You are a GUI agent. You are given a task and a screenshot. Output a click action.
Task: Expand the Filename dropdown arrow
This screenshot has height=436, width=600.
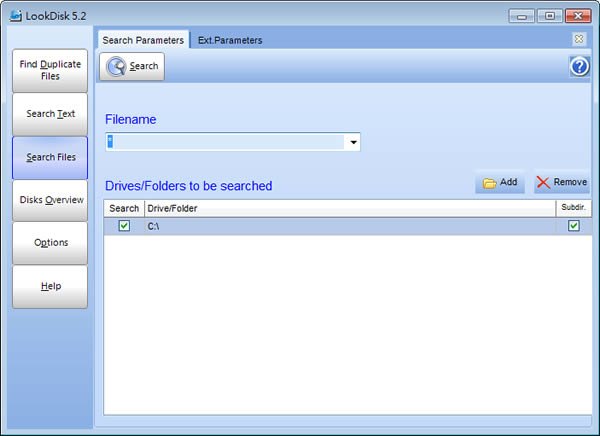pos(353,142)
